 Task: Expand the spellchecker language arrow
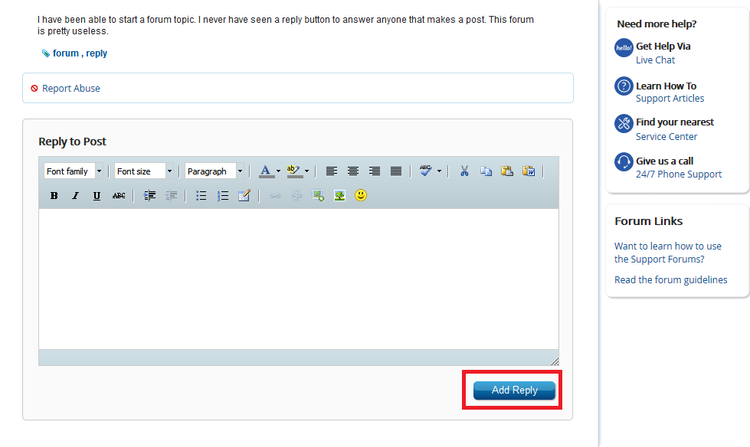point(439,171)
